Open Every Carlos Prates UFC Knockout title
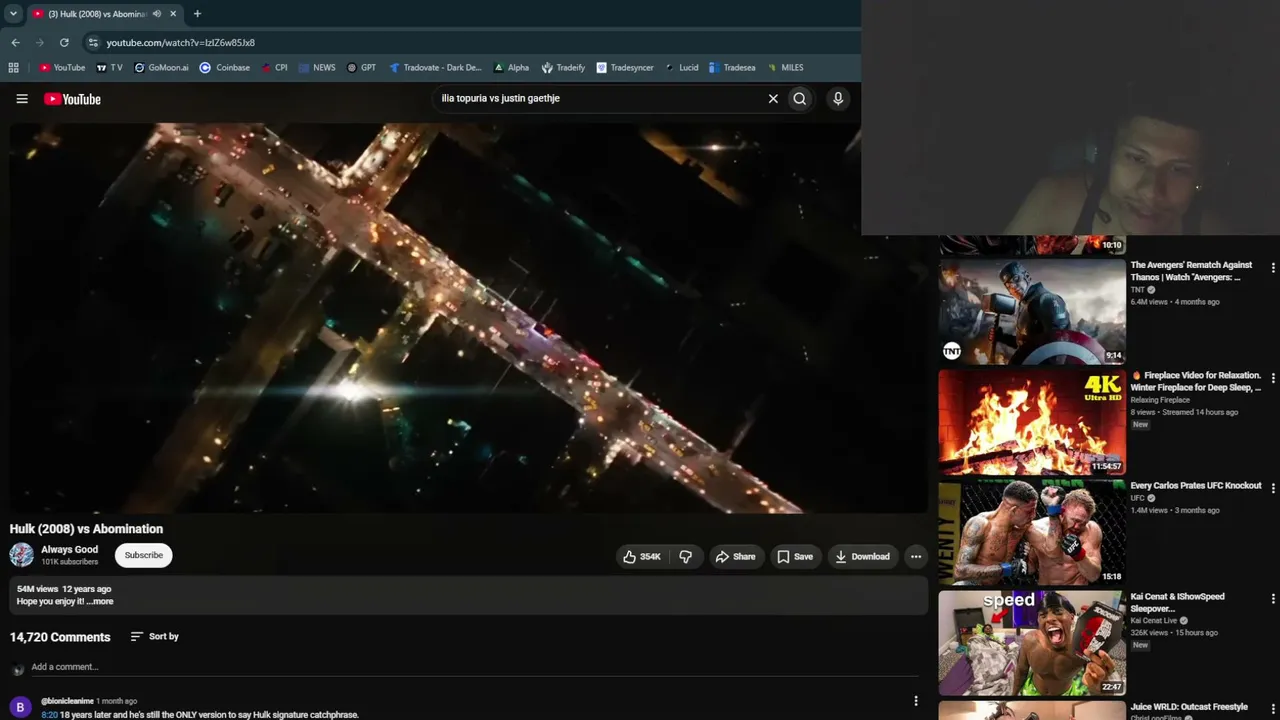 [1196, 485]
